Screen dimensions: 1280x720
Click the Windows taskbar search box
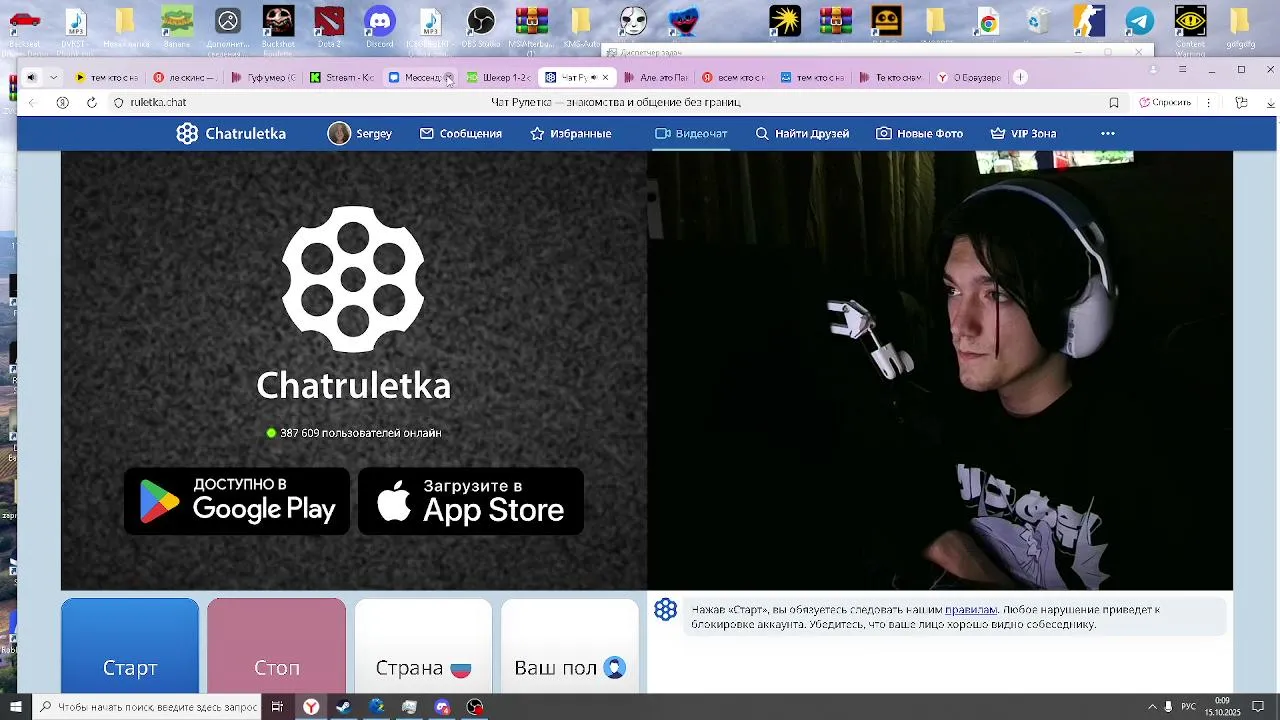148,707
